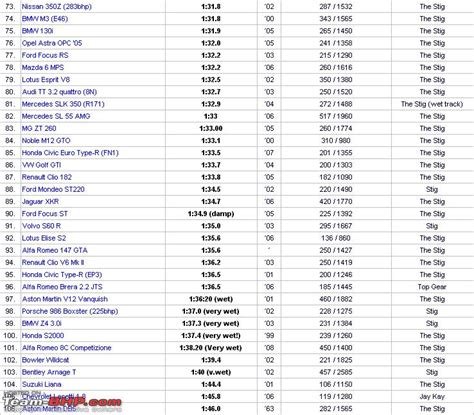
Task: Click the Jaguar XKR link
Action: (x=40, y=201)
